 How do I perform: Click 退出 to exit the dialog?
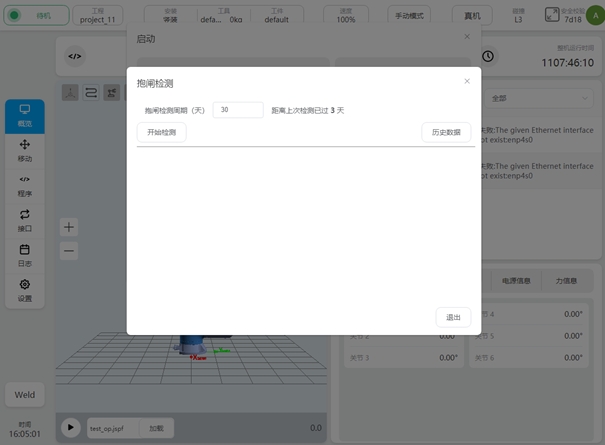click(453, 317)
